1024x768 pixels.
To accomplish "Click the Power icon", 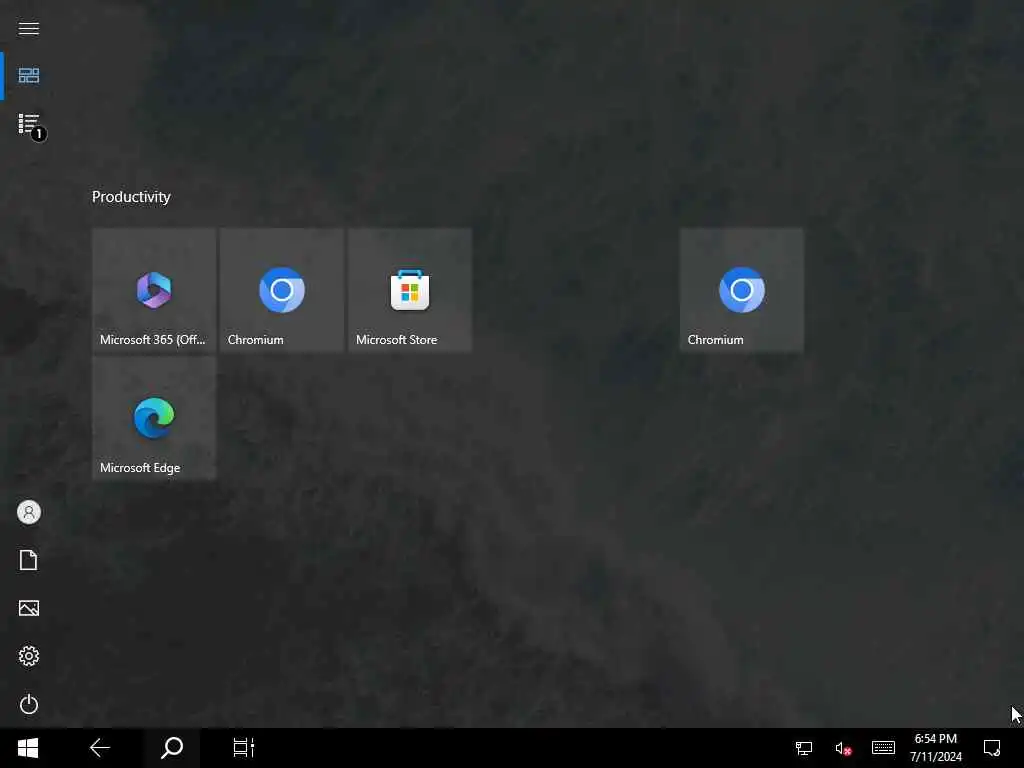I will tap(29, 704).
